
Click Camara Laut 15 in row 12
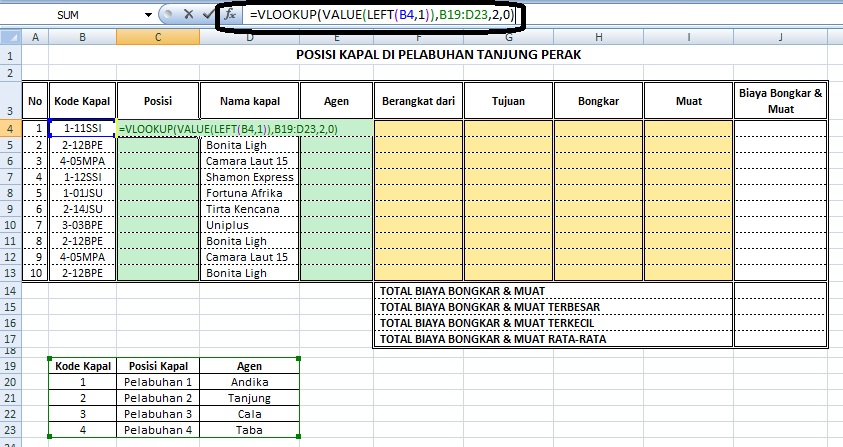tap(250, 257)
